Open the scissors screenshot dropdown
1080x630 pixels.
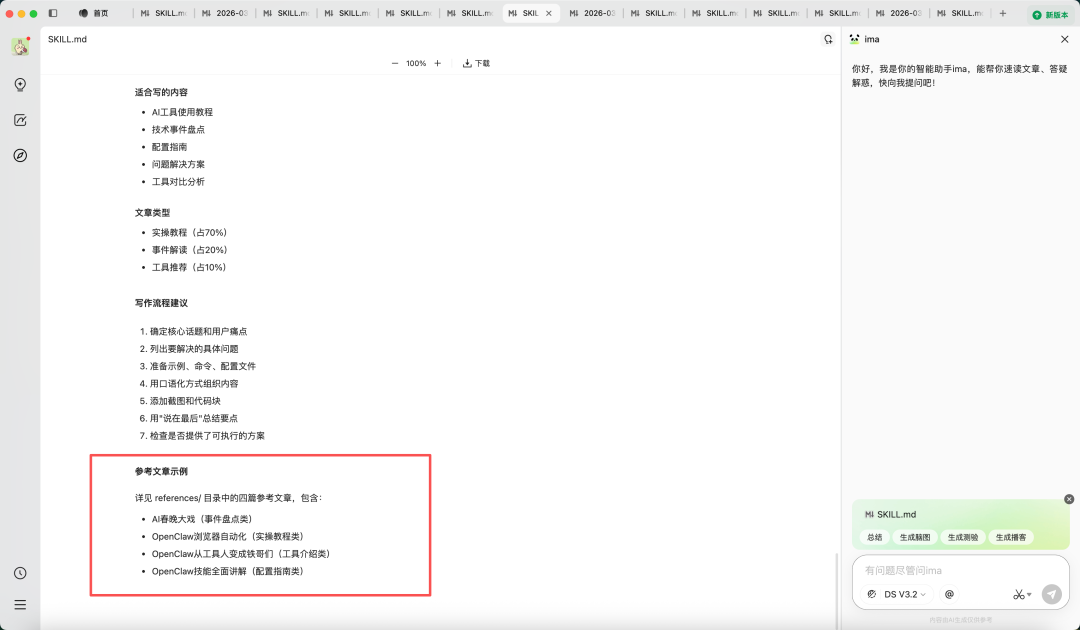tap(1022, 594)
